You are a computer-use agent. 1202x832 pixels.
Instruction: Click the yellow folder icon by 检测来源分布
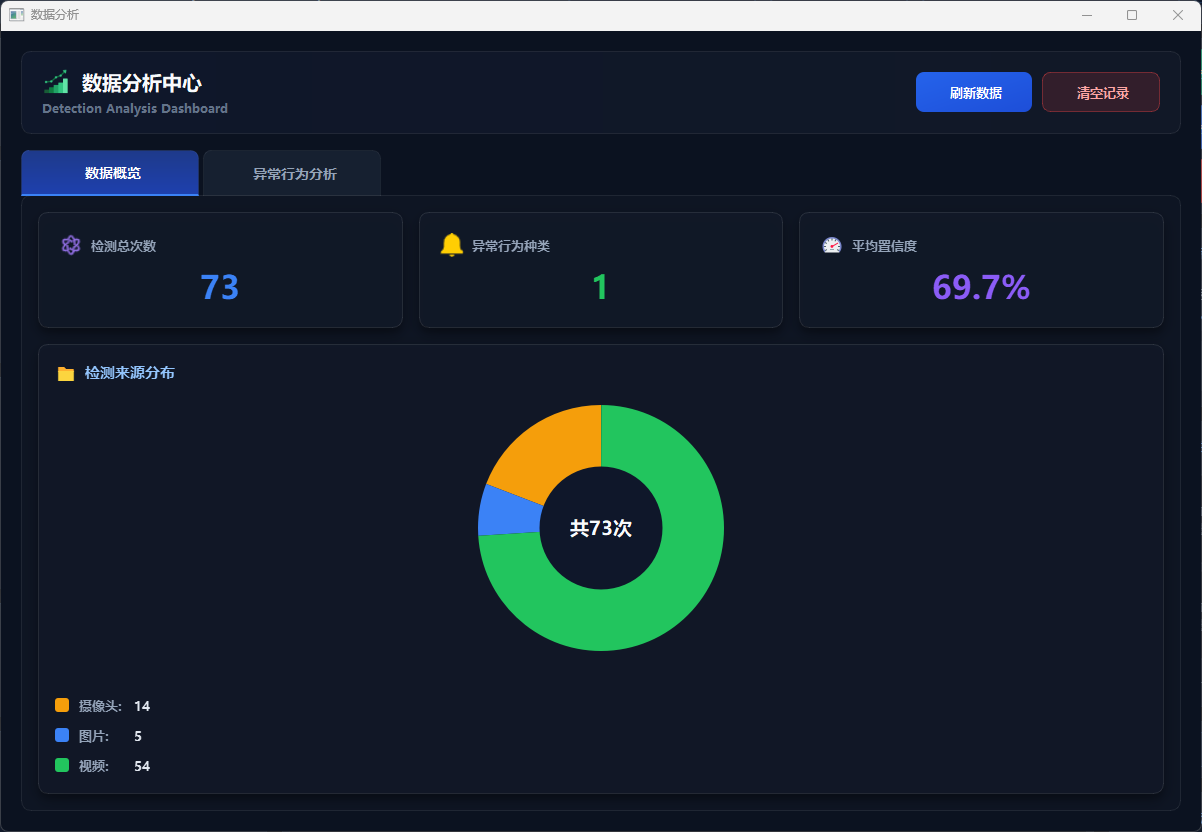[66, 374]
